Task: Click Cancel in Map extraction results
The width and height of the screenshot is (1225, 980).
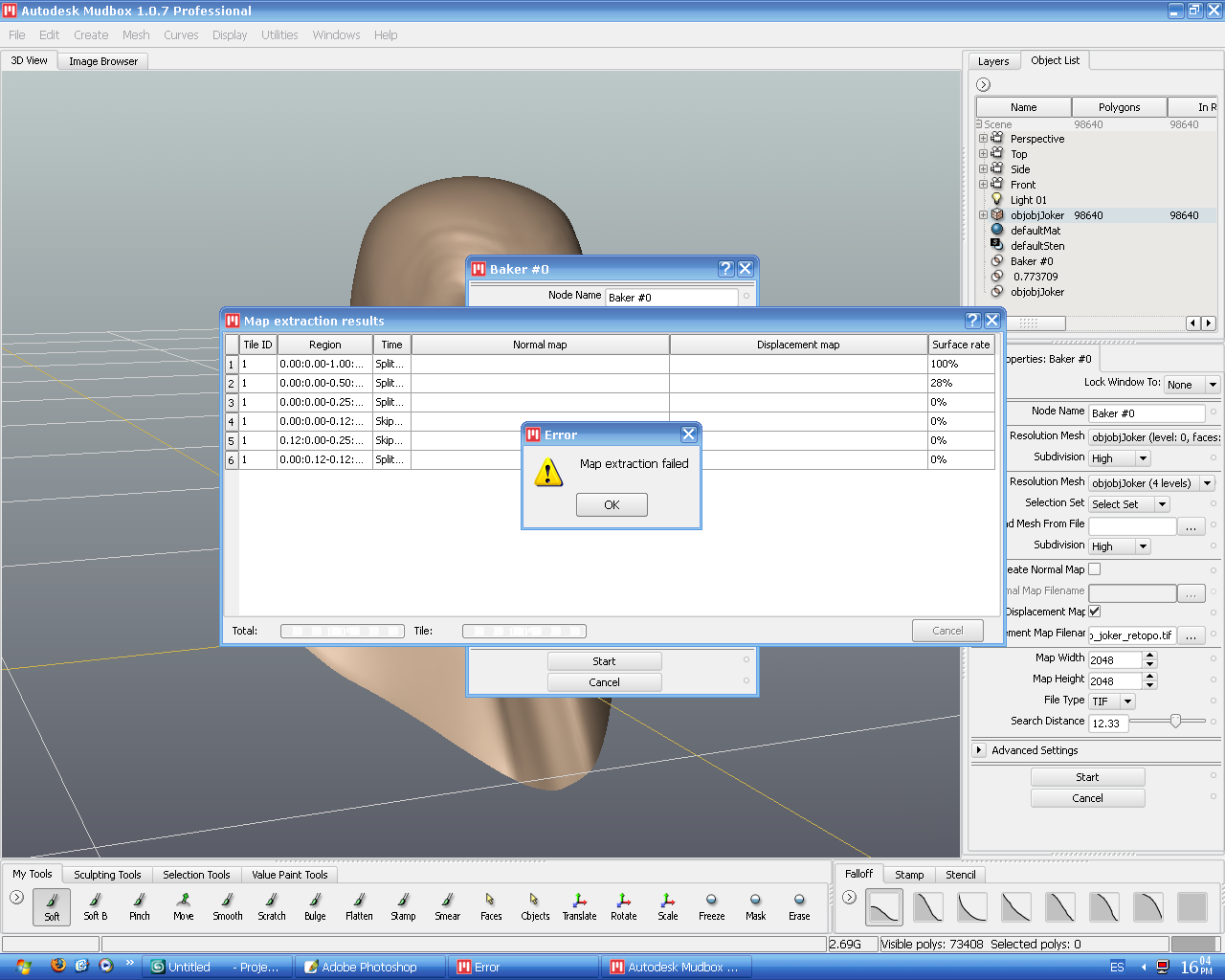Action: (947, 631)
